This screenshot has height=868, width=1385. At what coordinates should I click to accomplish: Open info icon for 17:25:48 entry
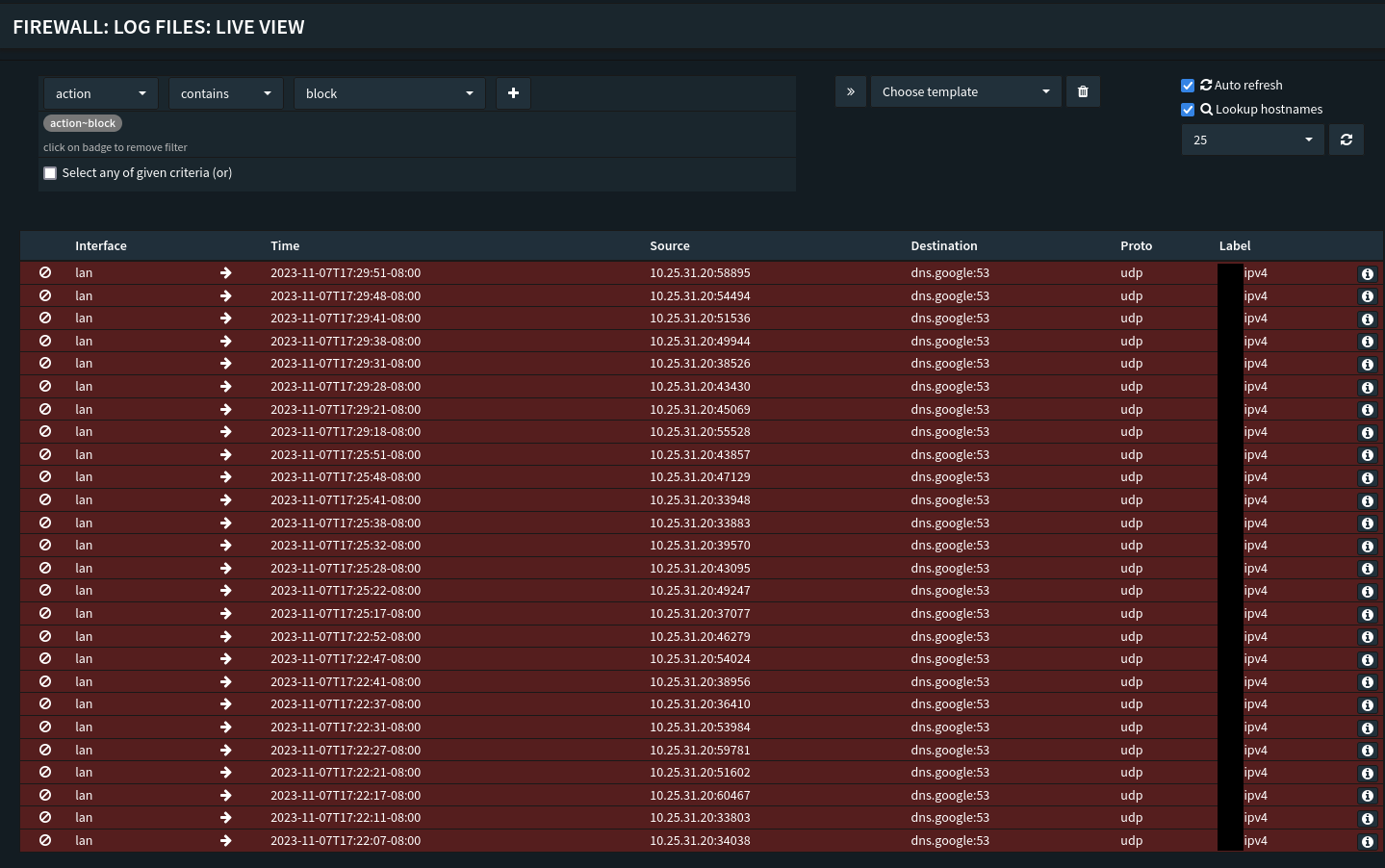(1367, 478)
